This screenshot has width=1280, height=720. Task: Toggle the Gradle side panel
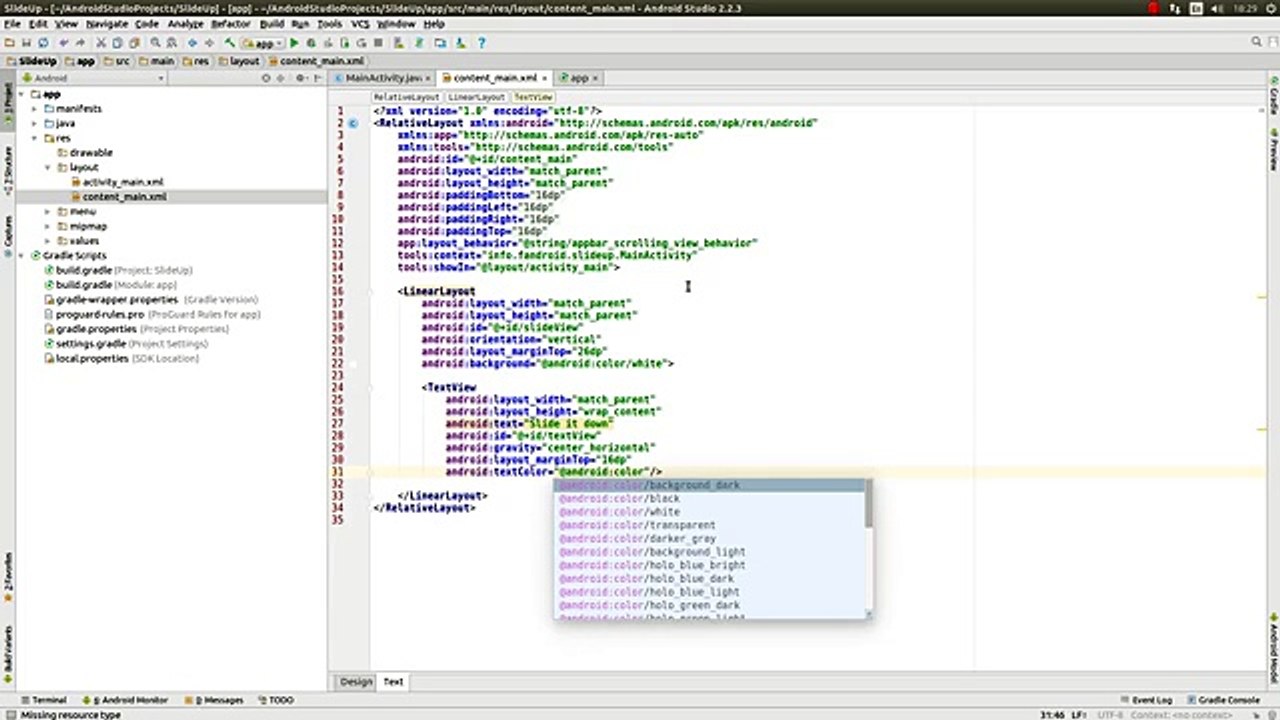[1273, 101]
